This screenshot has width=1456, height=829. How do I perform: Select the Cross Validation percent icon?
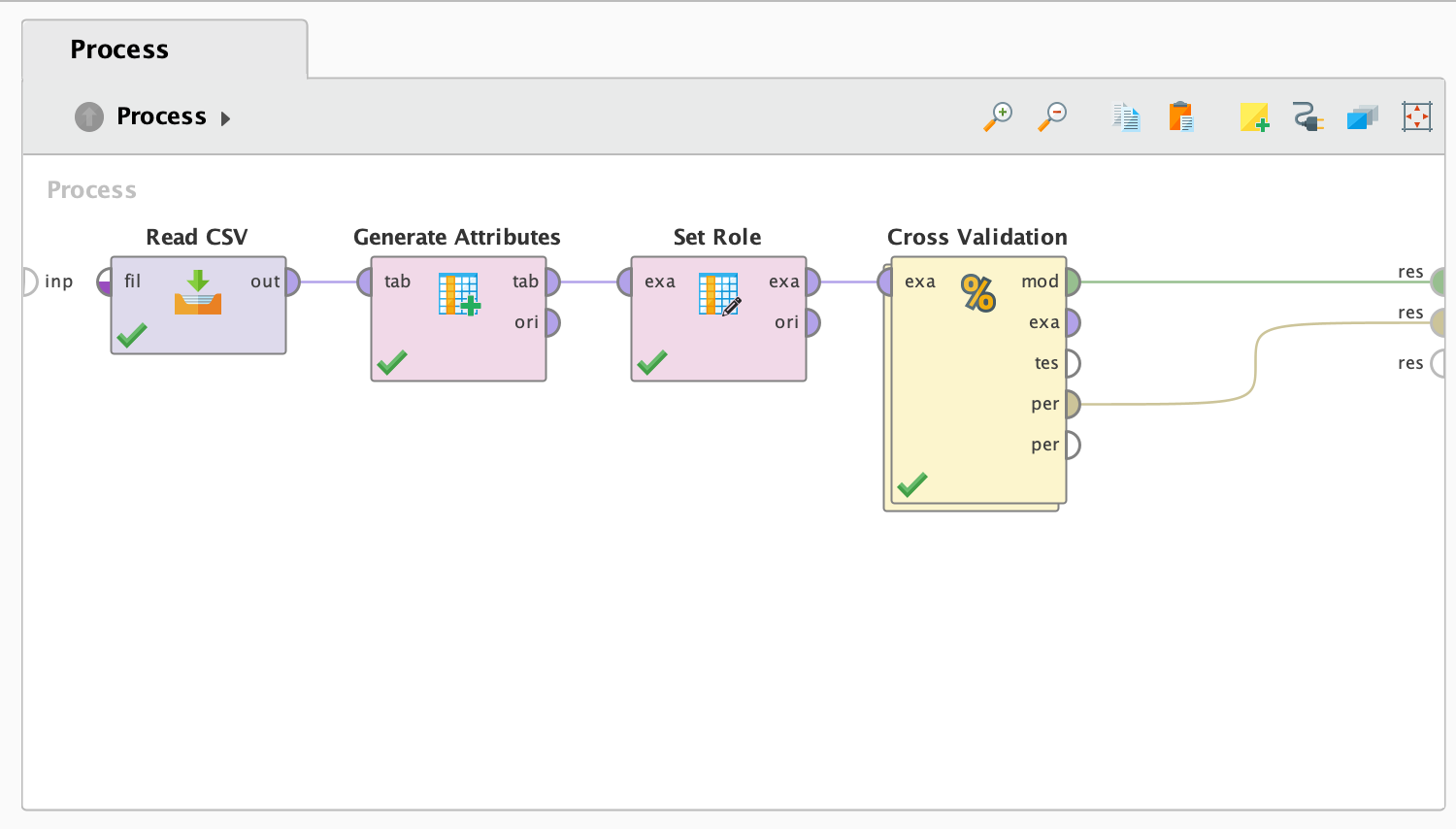[x=977, y=292]
